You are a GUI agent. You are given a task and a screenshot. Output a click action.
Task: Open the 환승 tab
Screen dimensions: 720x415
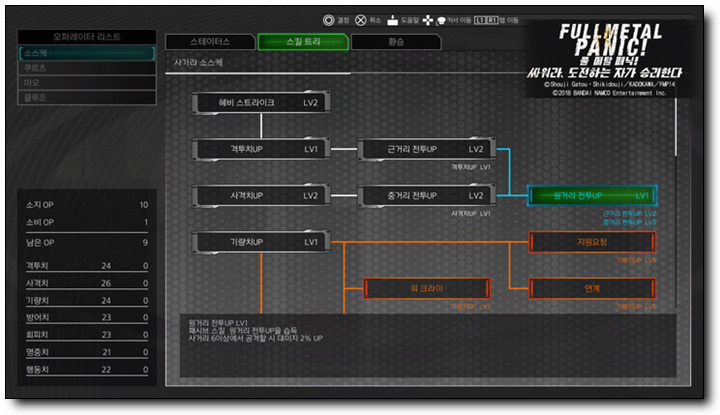[396, 42]
